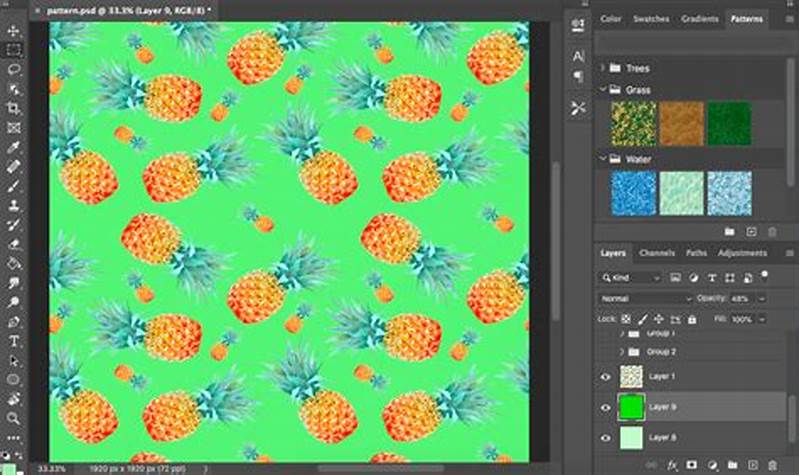
Task: Select the Frame tool
Action: (x=14, y=128)
